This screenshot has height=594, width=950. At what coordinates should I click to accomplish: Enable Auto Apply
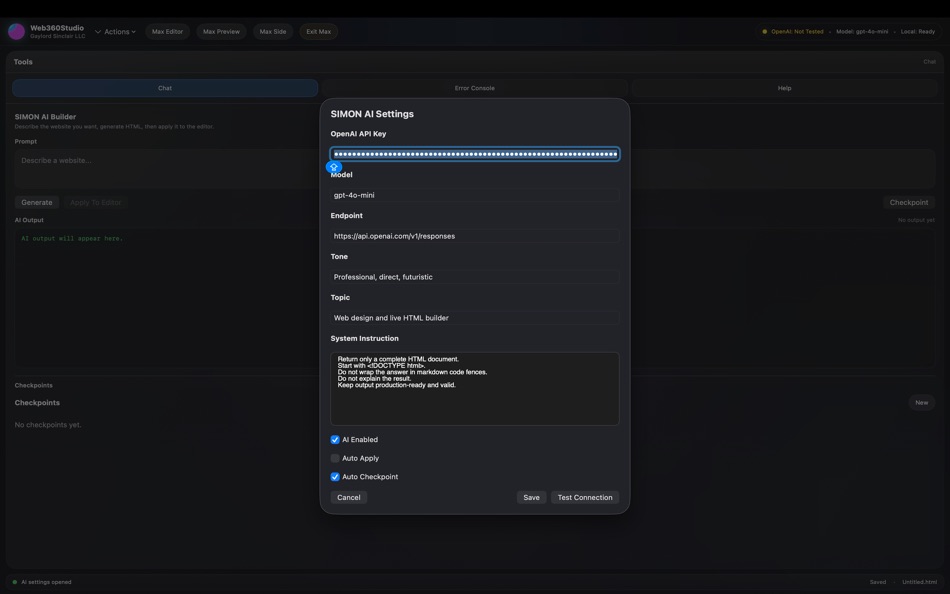click(334, 457)
